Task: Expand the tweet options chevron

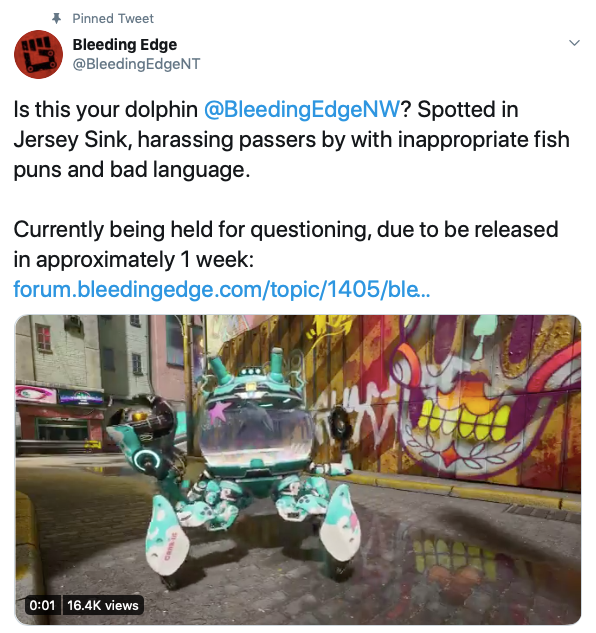Action: point(574,43)
